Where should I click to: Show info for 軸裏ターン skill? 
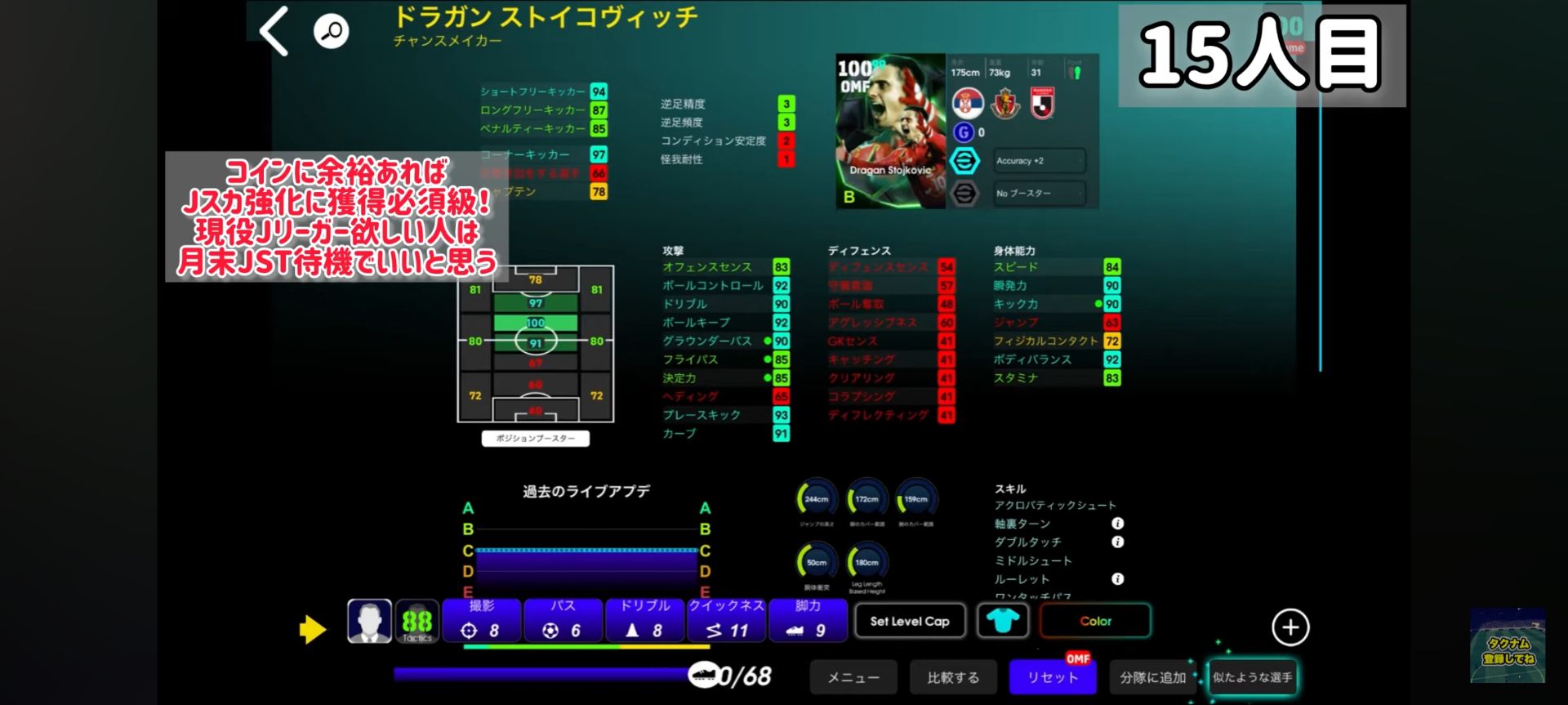coord(1118,524)
